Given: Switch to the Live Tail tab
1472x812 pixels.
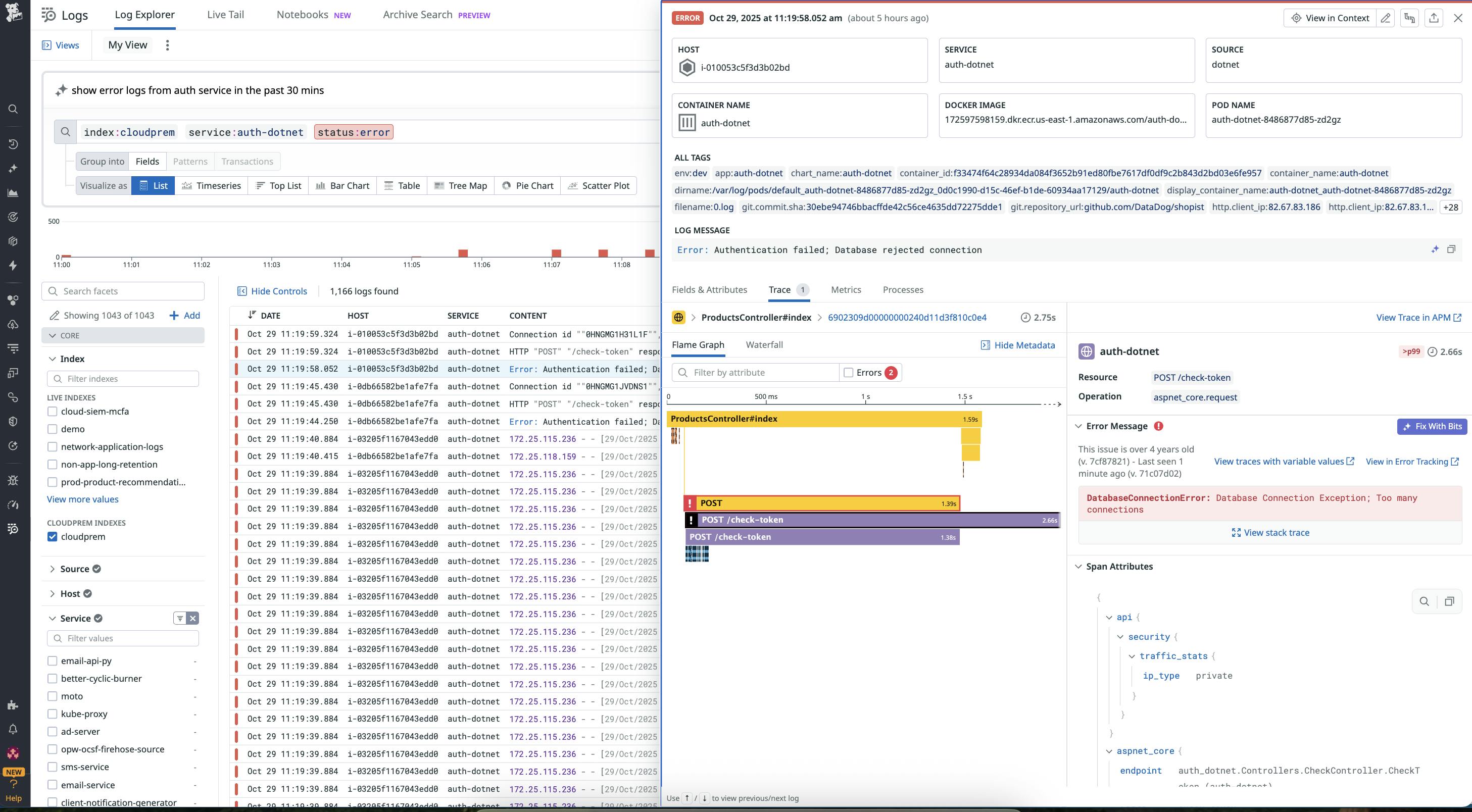Looking at the screenshot, I should tap(225, 14).
